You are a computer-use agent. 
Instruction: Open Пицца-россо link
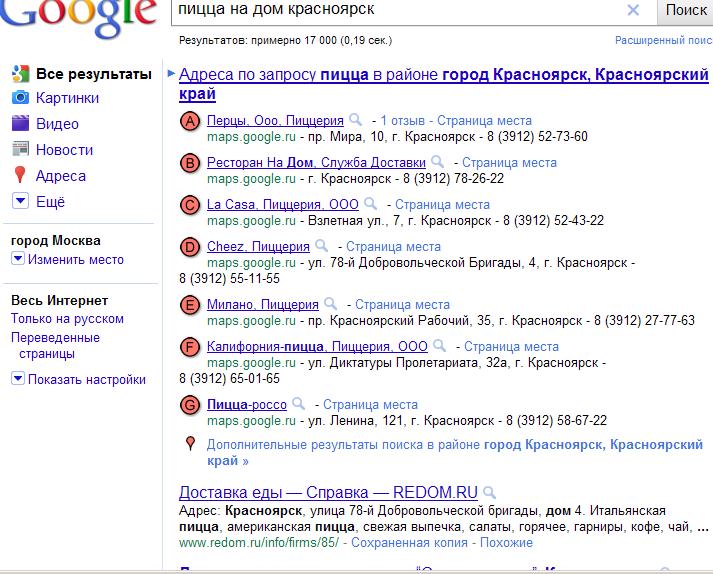coord(247,404)
